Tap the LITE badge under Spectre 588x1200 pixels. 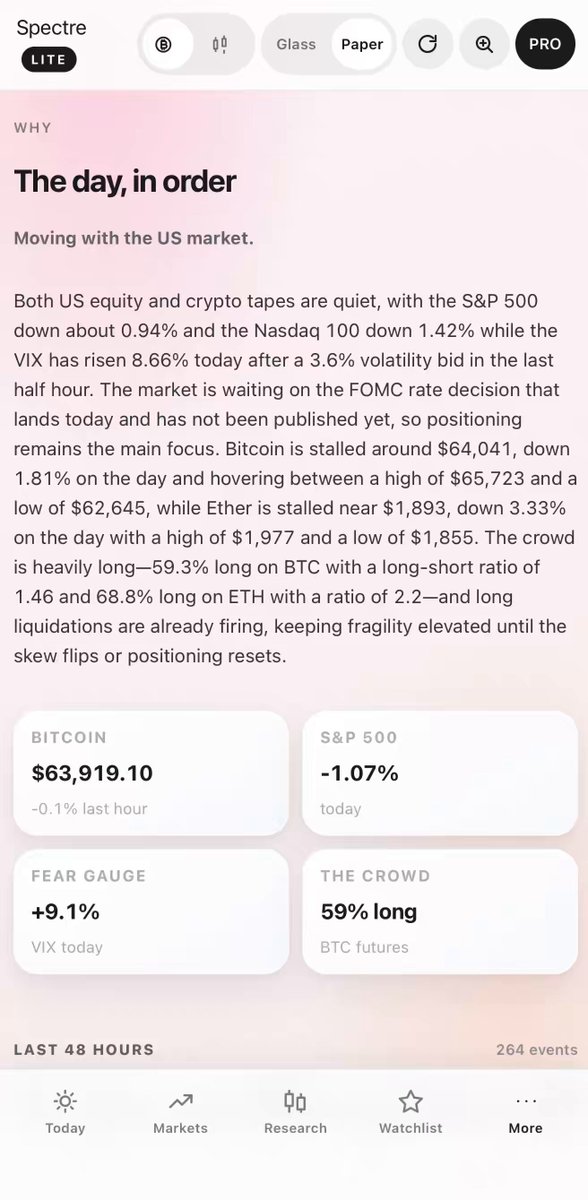(47, 60)
